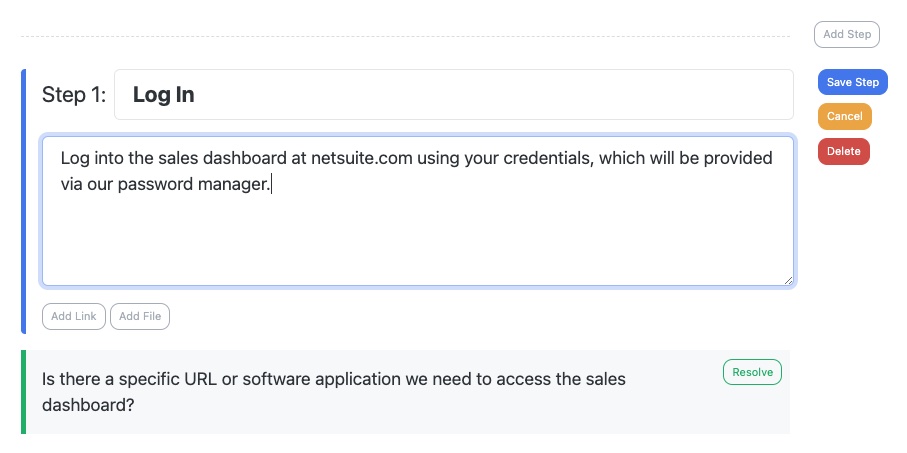Focus the step title field containing Log In
The image size is (907, 453).
[x=454, y=95]
